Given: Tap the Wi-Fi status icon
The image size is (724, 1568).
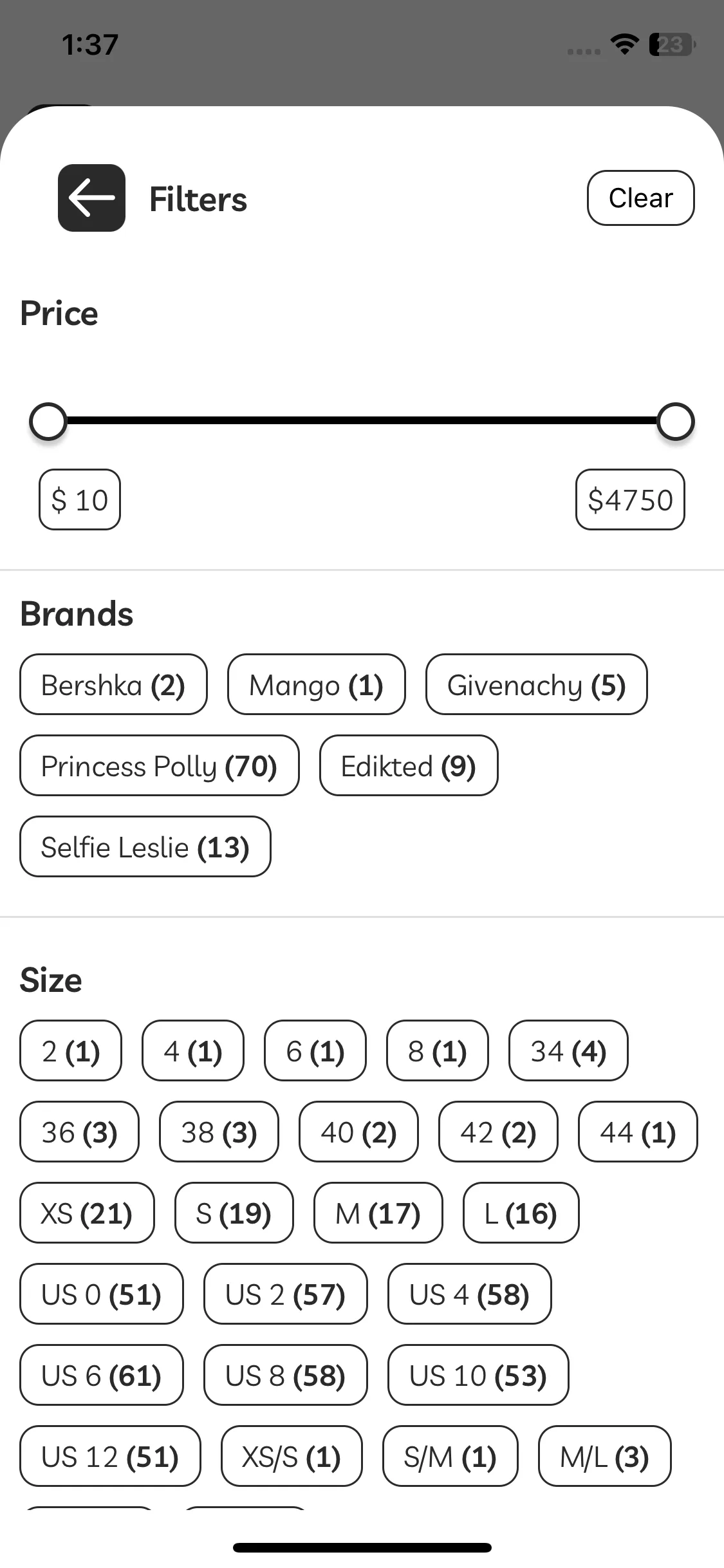Looking at the screenshot, I should pos(624,44).
